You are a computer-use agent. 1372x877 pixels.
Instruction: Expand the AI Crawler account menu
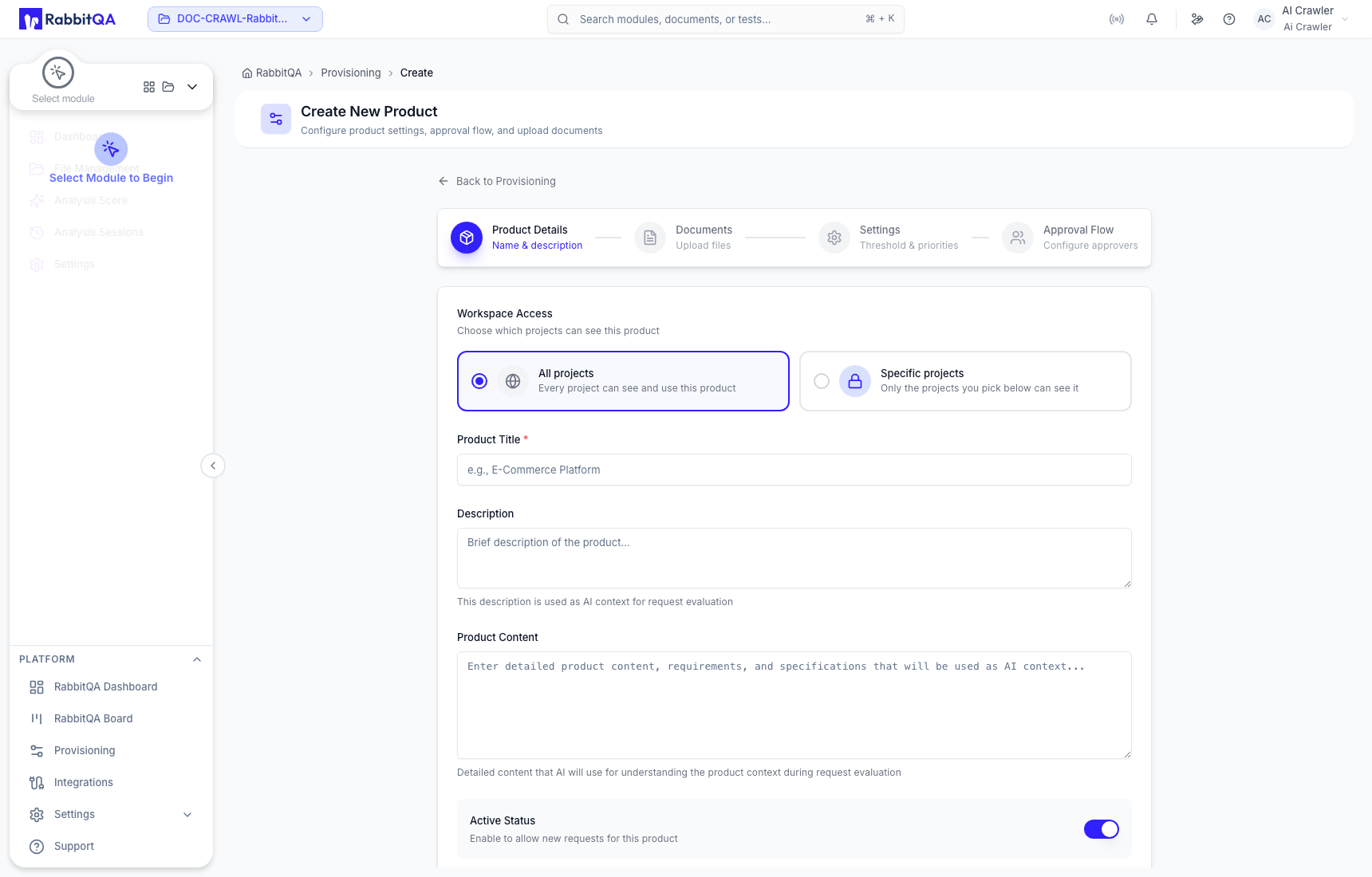point(1345,19)
